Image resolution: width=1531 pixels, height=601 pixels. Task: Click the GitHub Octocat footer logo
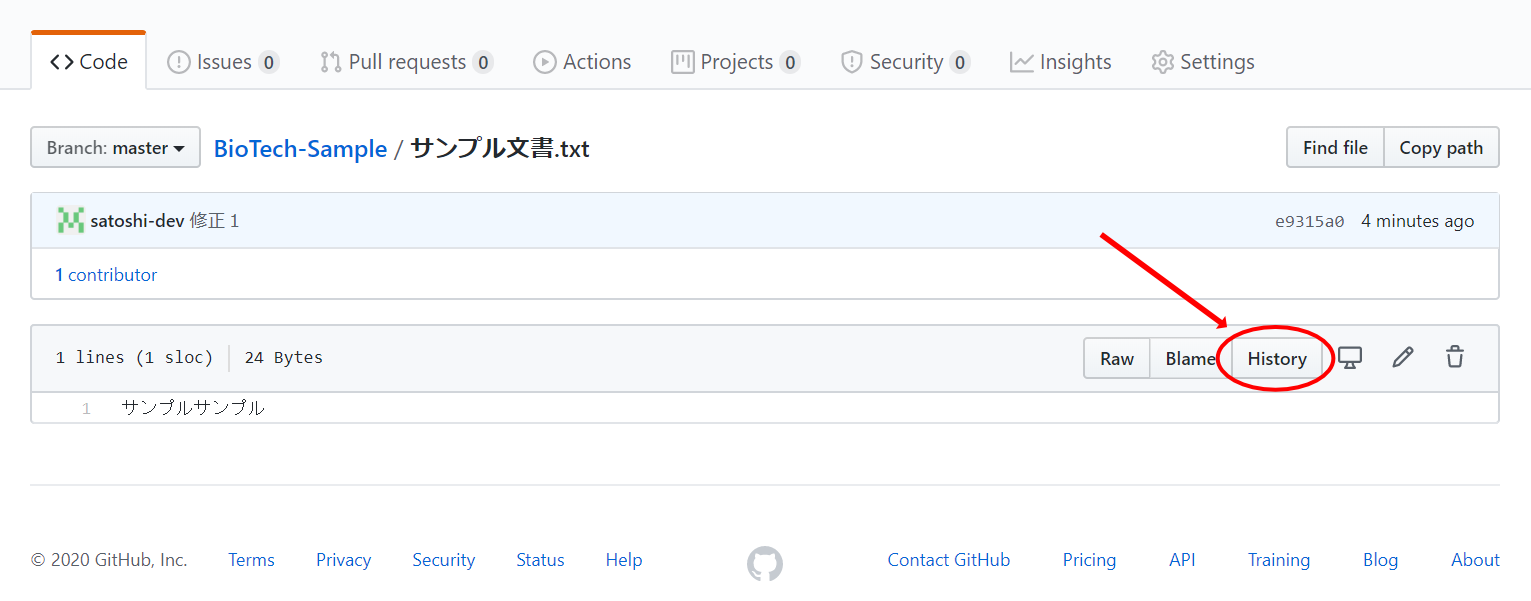pyautogui.click(x=765, y=563)
